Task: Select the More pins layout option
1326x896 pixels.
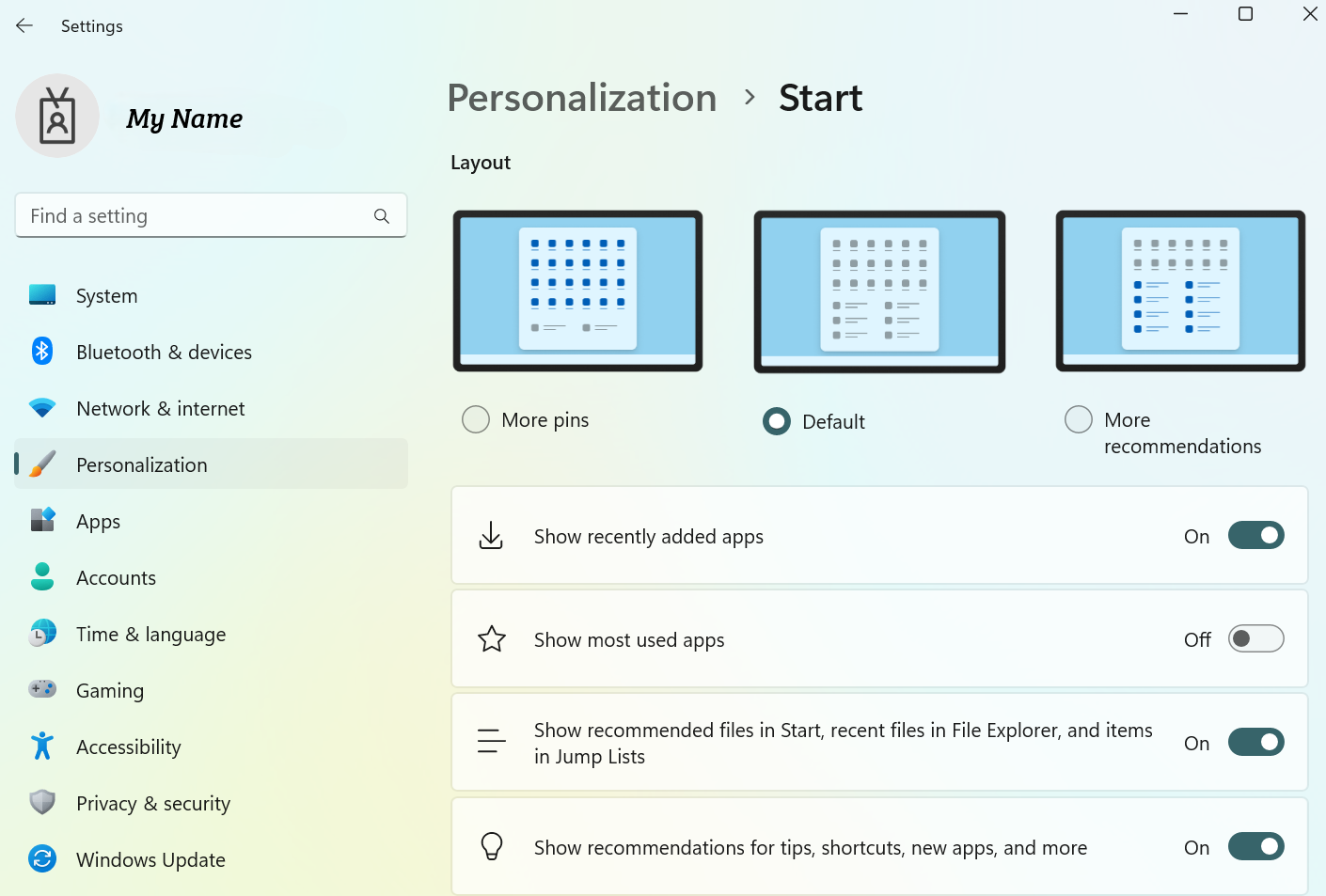Action: [476, 419]
